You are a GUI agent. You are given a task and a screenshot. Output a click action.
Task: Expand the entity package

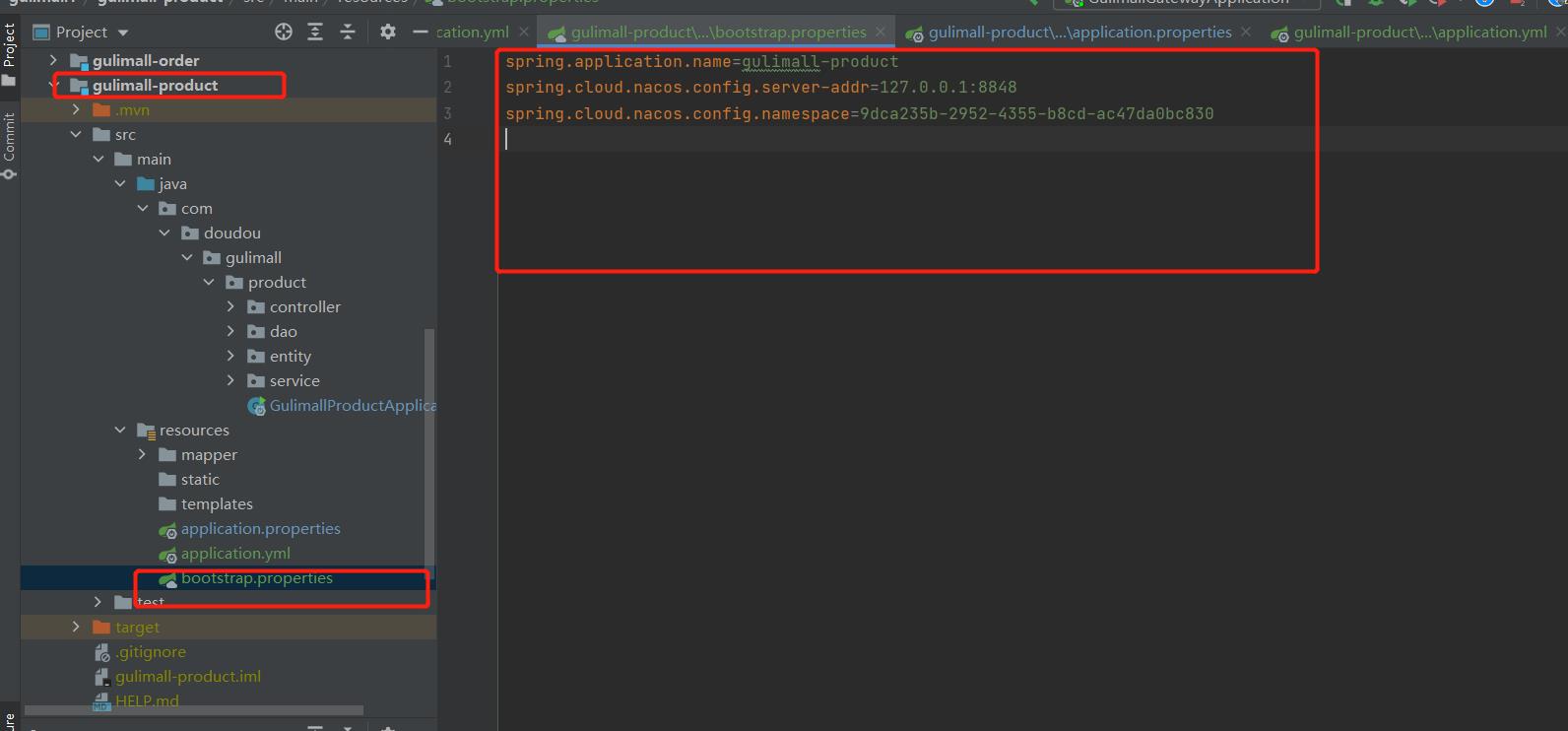(x=231, y=357)
